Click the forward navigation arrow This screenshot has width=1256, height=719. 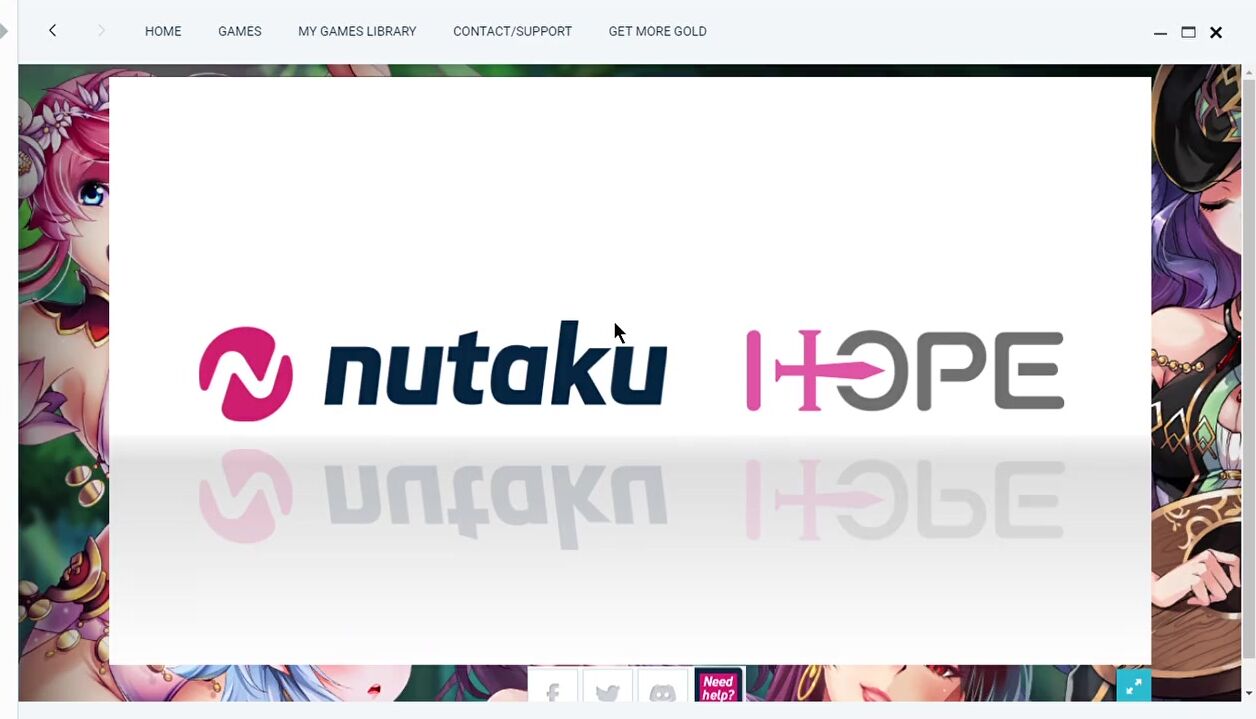click(x=101, y=31)
